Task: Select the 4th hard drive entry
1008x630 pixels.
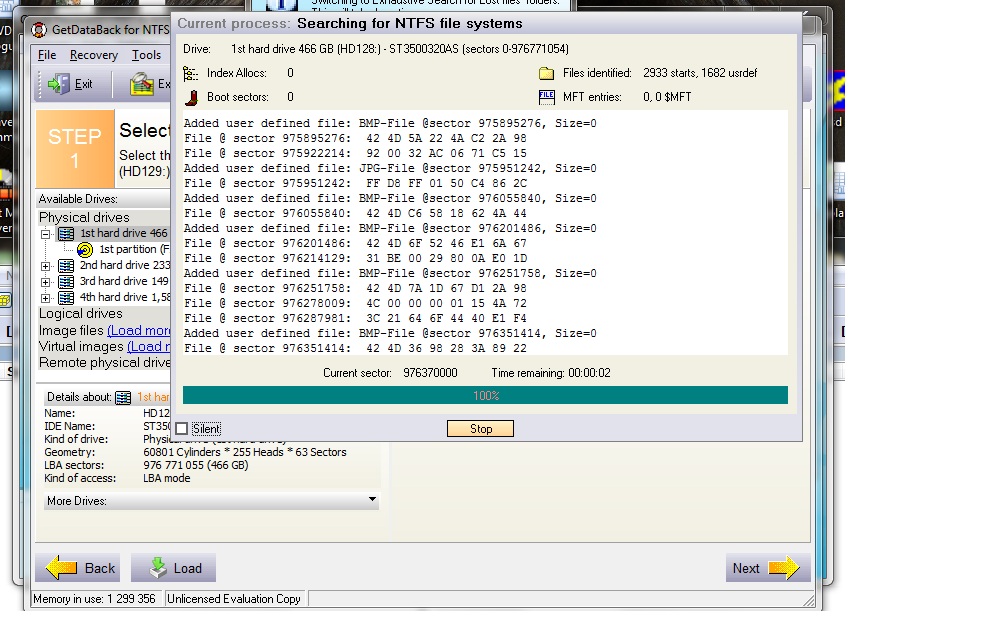Action: [x=125, y=298]
